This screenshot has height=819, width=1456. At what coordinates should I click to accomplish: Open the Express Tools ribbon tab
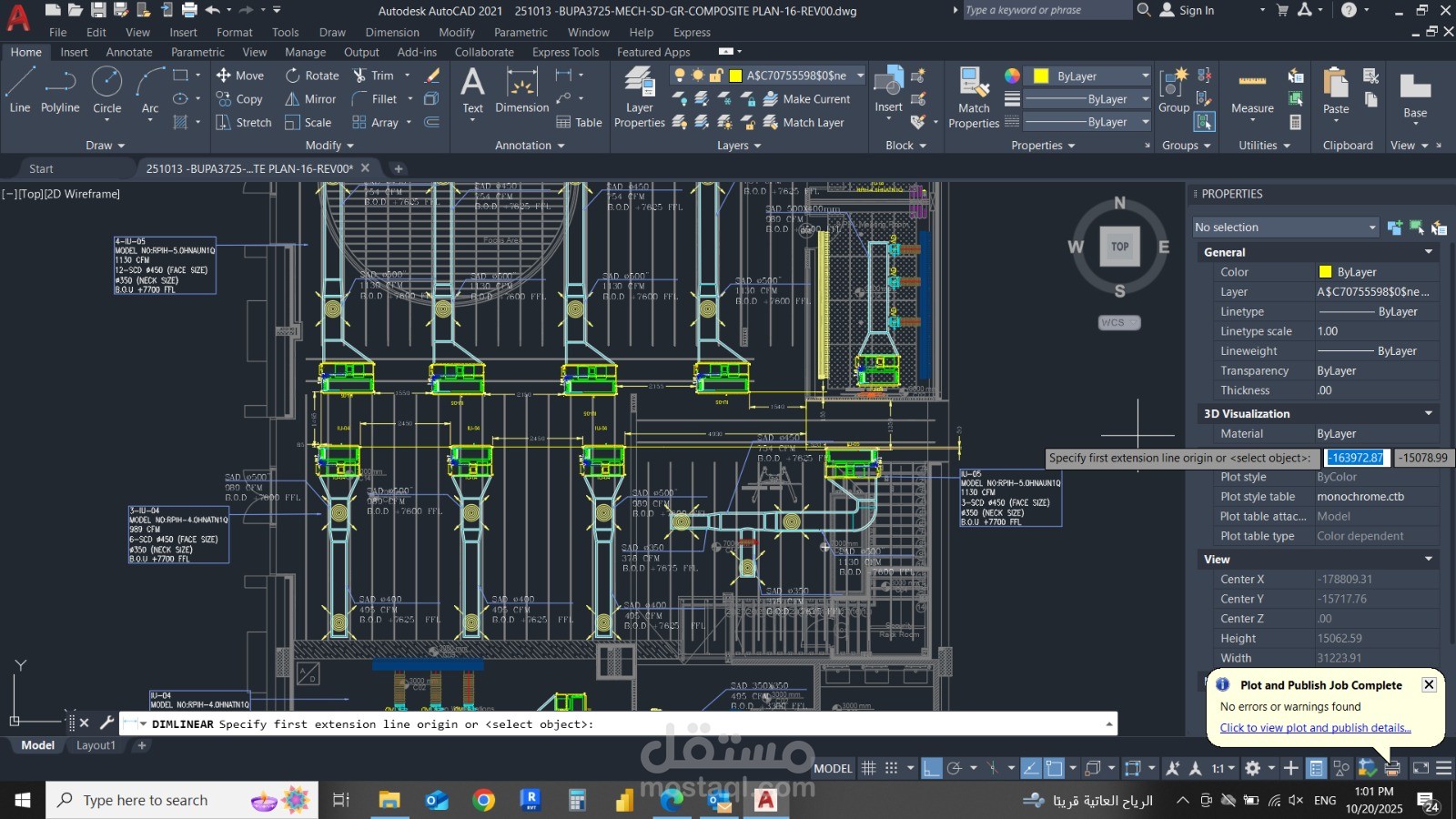(x=565, y=52)
